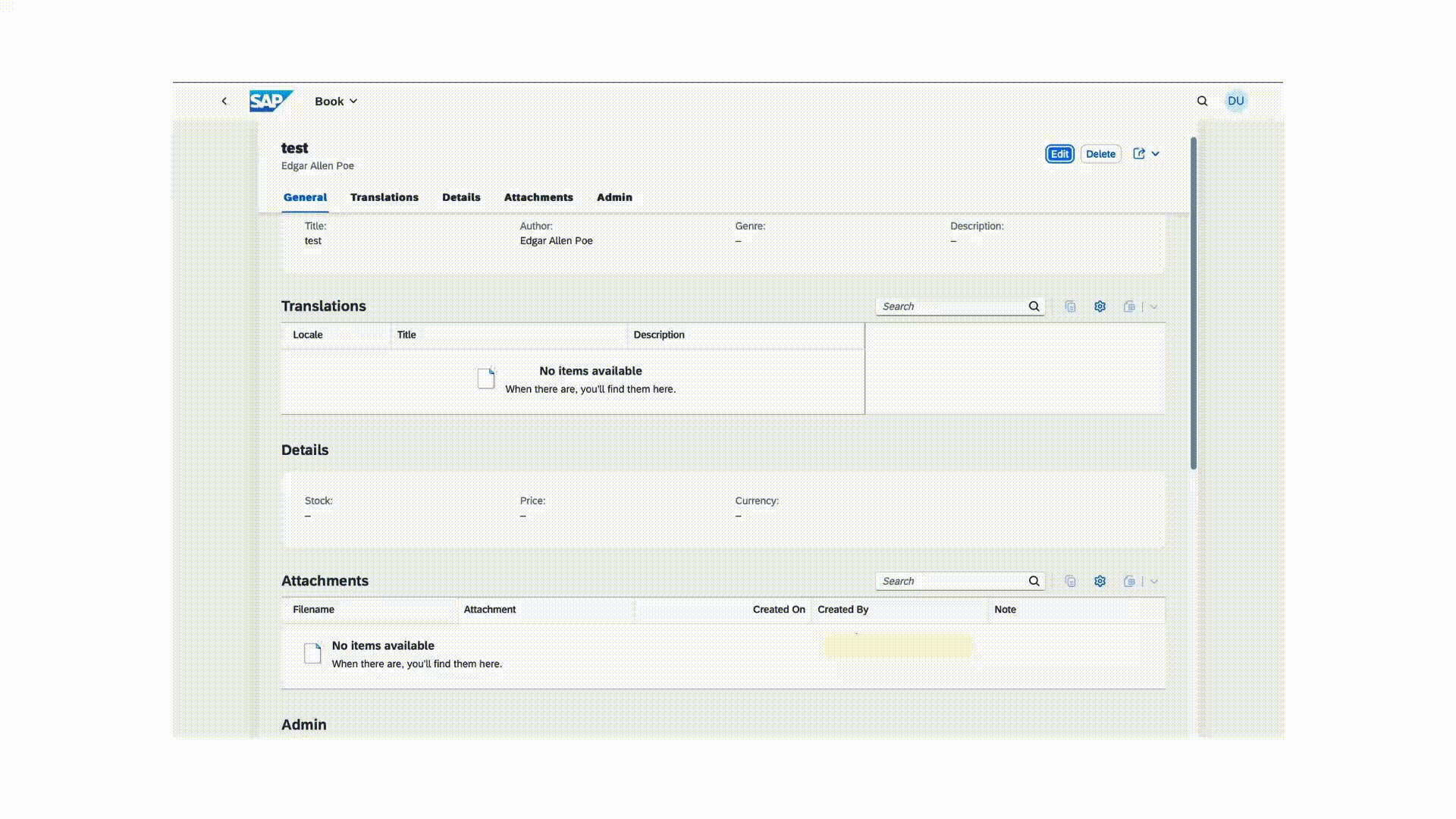Click the SAP logo
Screen dimensions: 1456x819
[271, 101]
